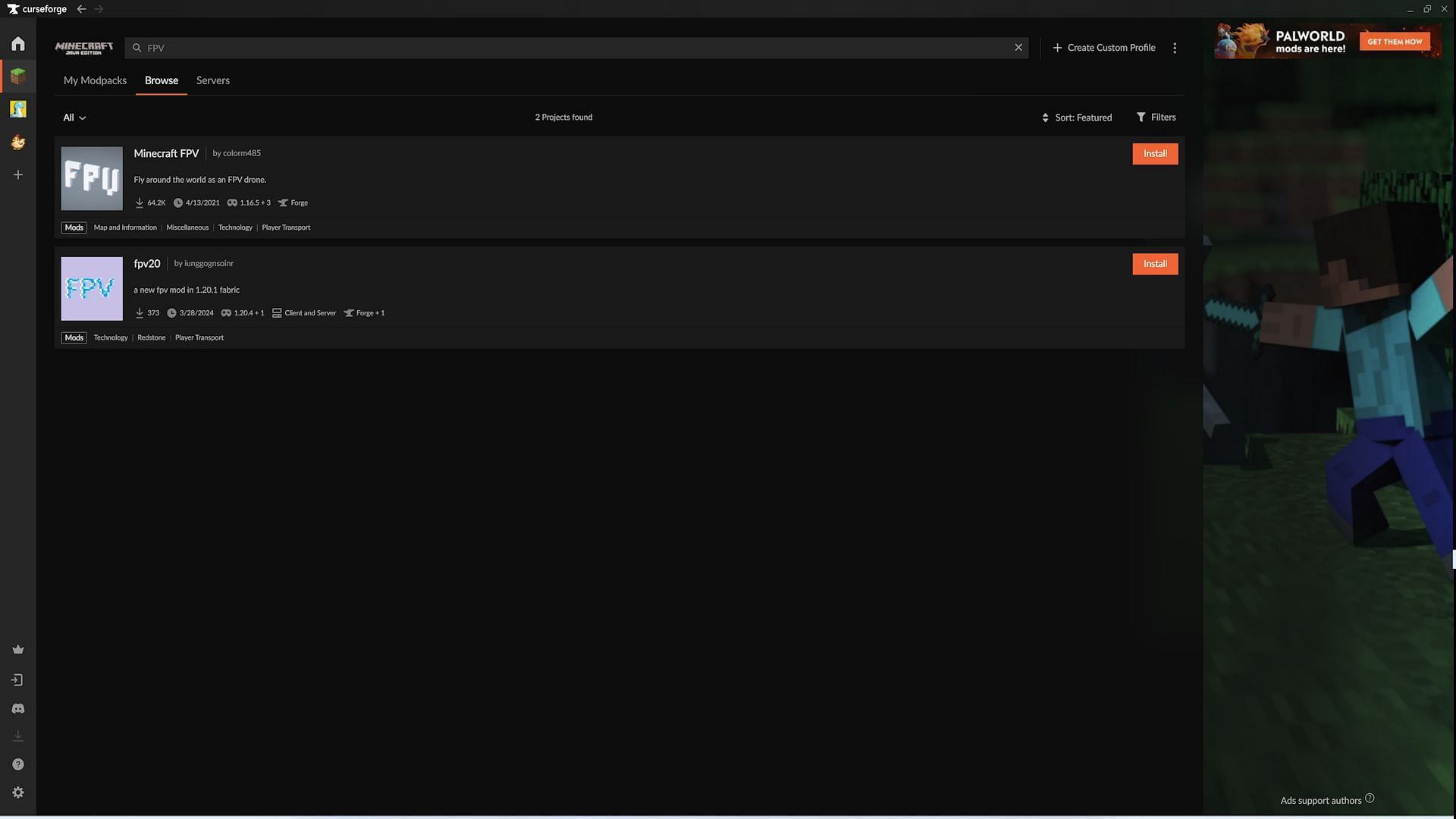Screen dimensions: 1456x819
Task: Open the help question mark icon
Action: click(18, 764)
